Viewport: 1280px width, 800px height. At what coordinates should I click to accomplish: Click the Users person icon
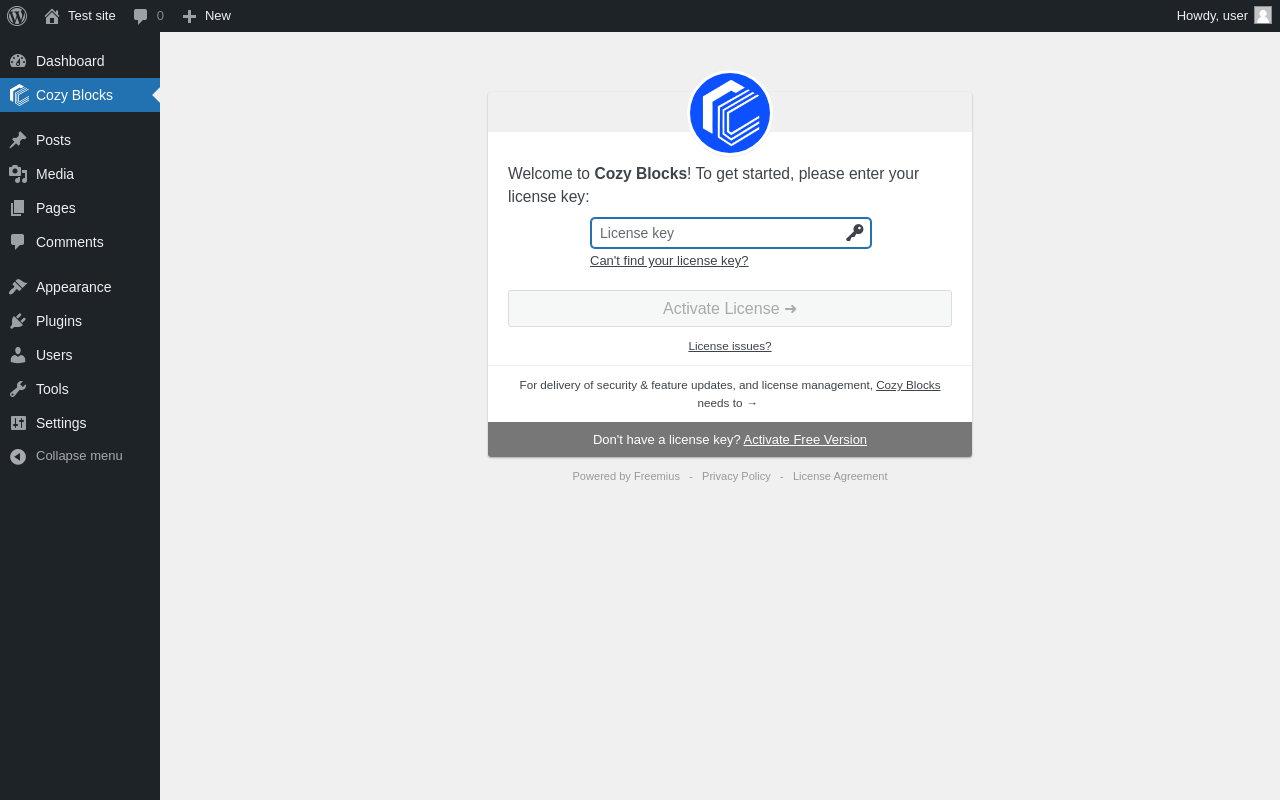18,355
